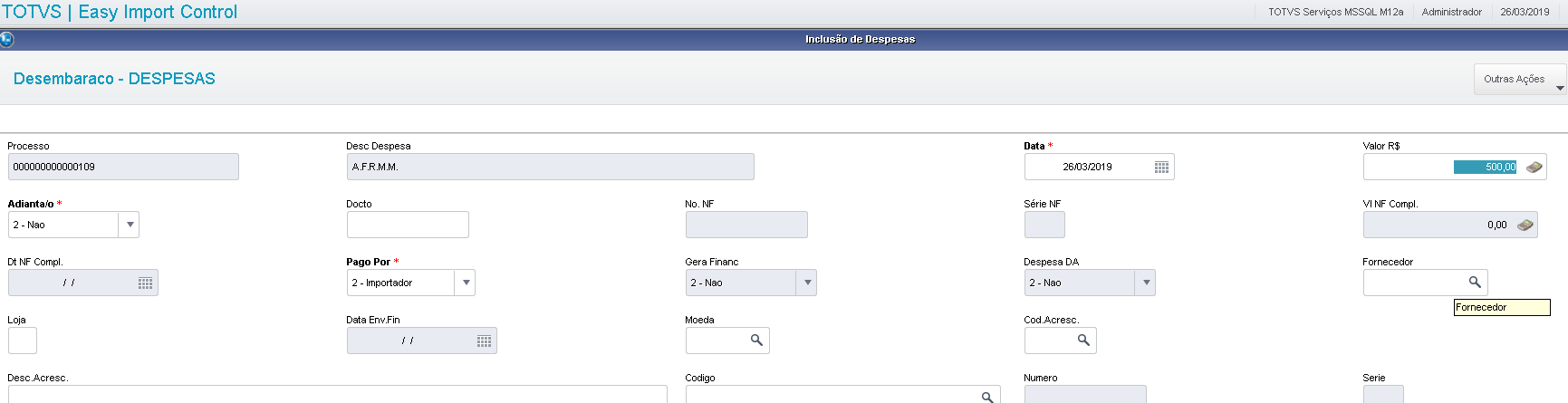Open calendar for Dt NF Compl. field
This screenshot has height=403, width=1568.
click(145, 283)
